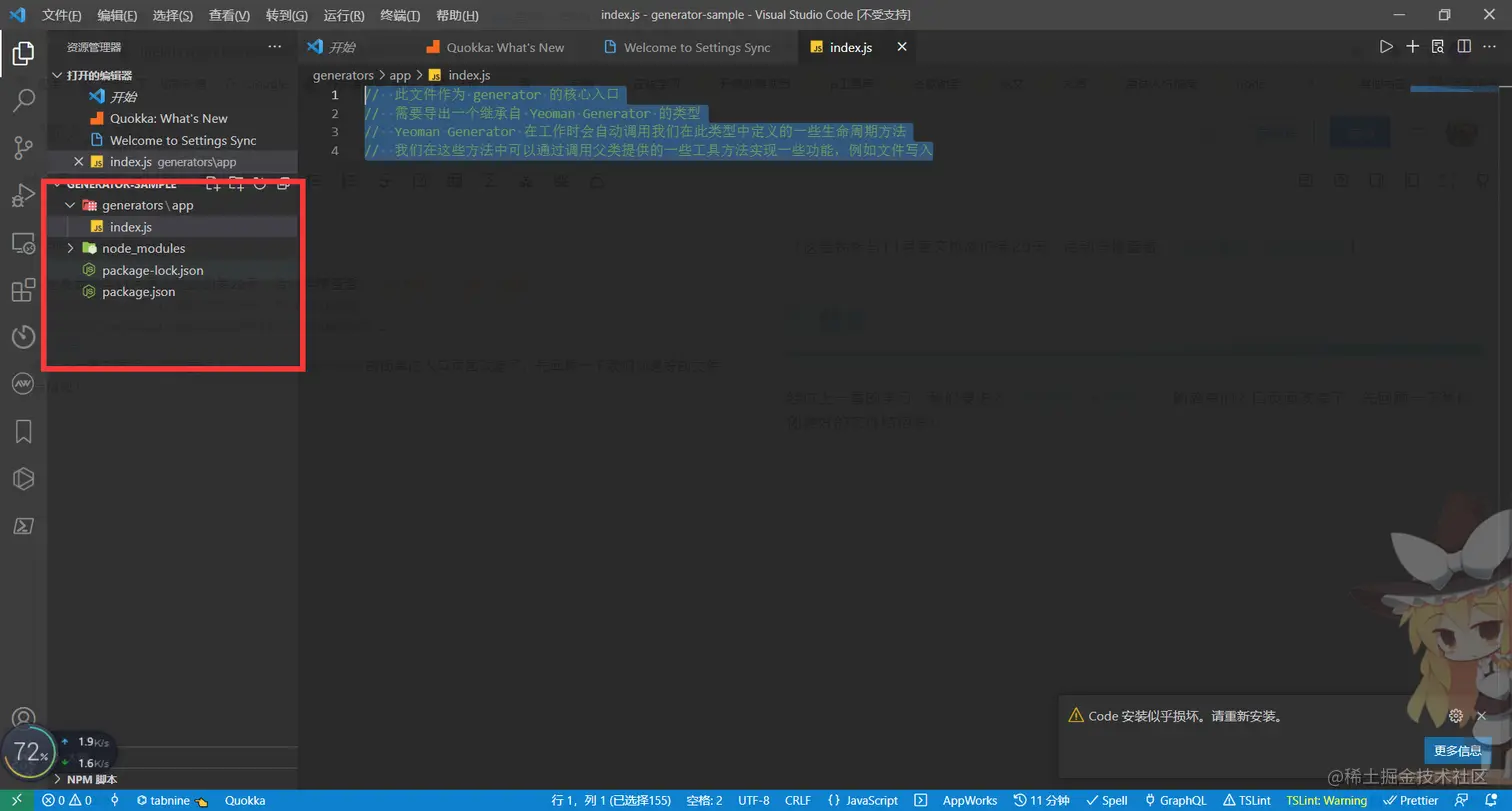
Task: Open the AppWorks activity bar icon
Action: click(23, 383)
